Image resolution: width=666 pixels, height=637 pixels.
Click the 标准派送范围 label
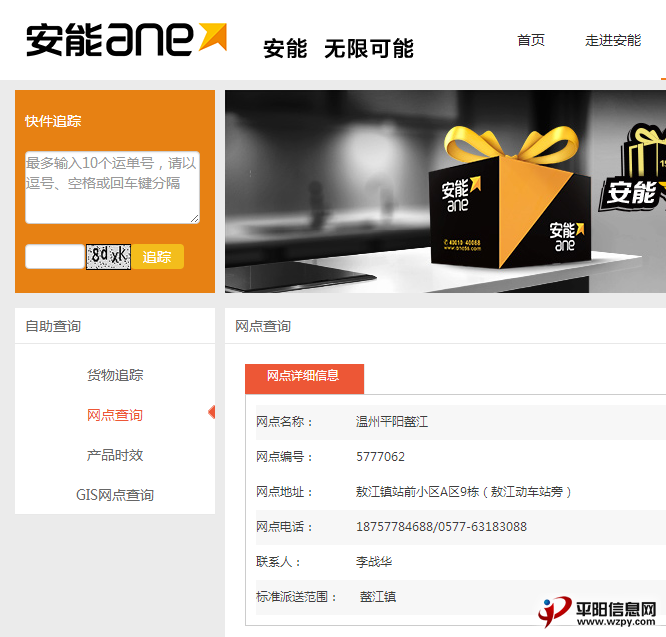click(296, 597)
